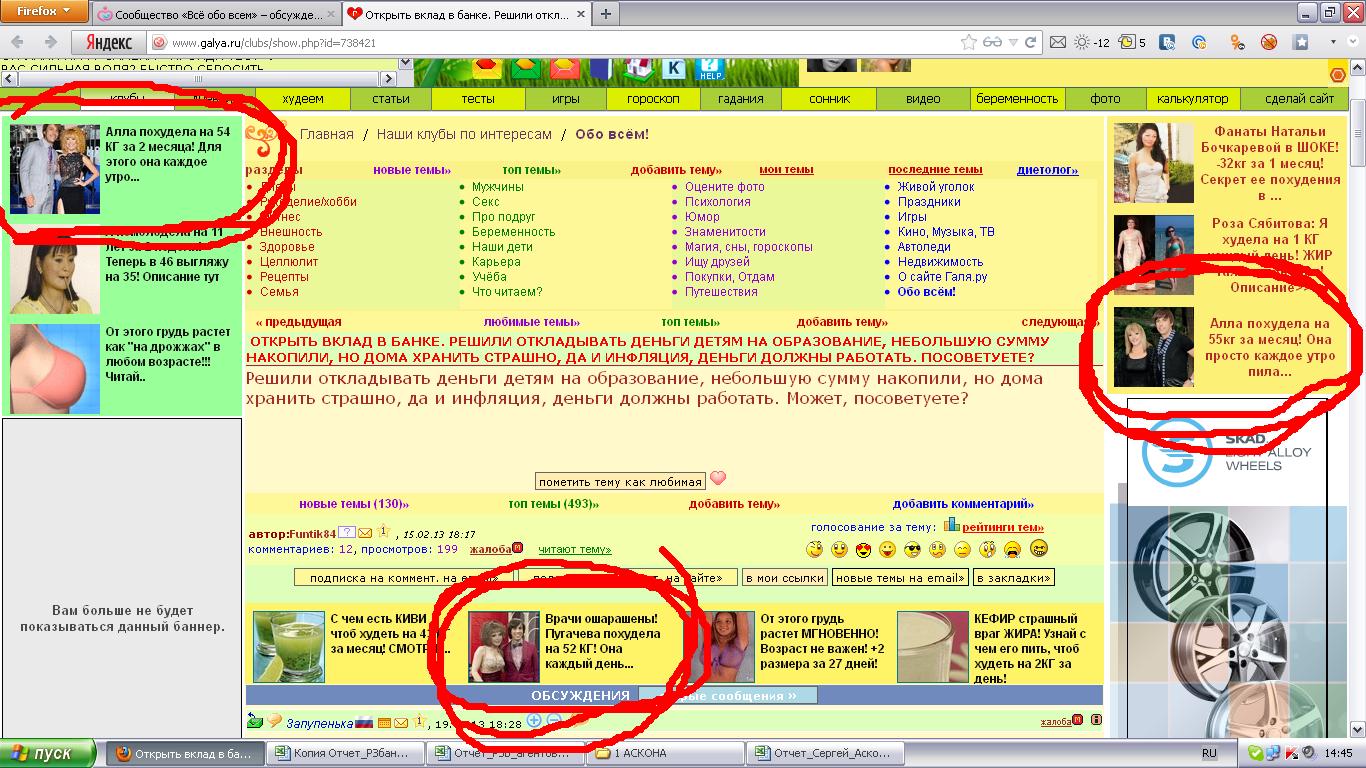The height and width of the screenshot is (768, 1366).
Task: Click the question mark icon beside Funtik84
Action: tap(347, 533)
